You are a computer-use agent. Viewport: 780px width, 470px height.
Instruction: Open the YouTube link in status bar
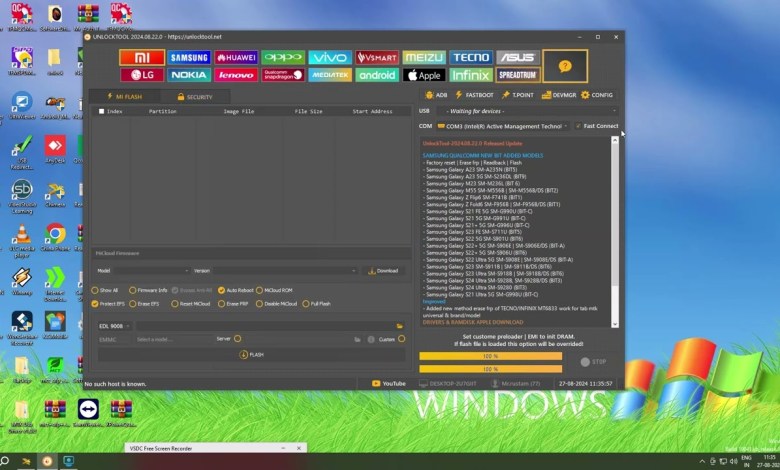click(389, 384)
